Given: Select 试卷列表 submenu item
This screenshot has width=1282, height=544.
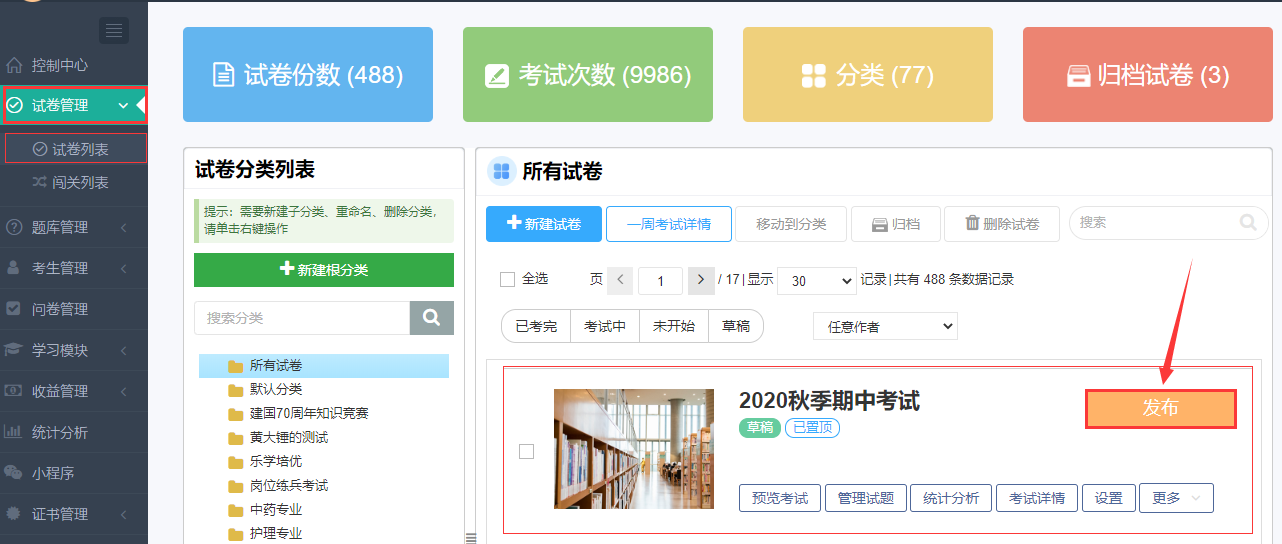Looking at the screenshot, I should pos(76,149).
